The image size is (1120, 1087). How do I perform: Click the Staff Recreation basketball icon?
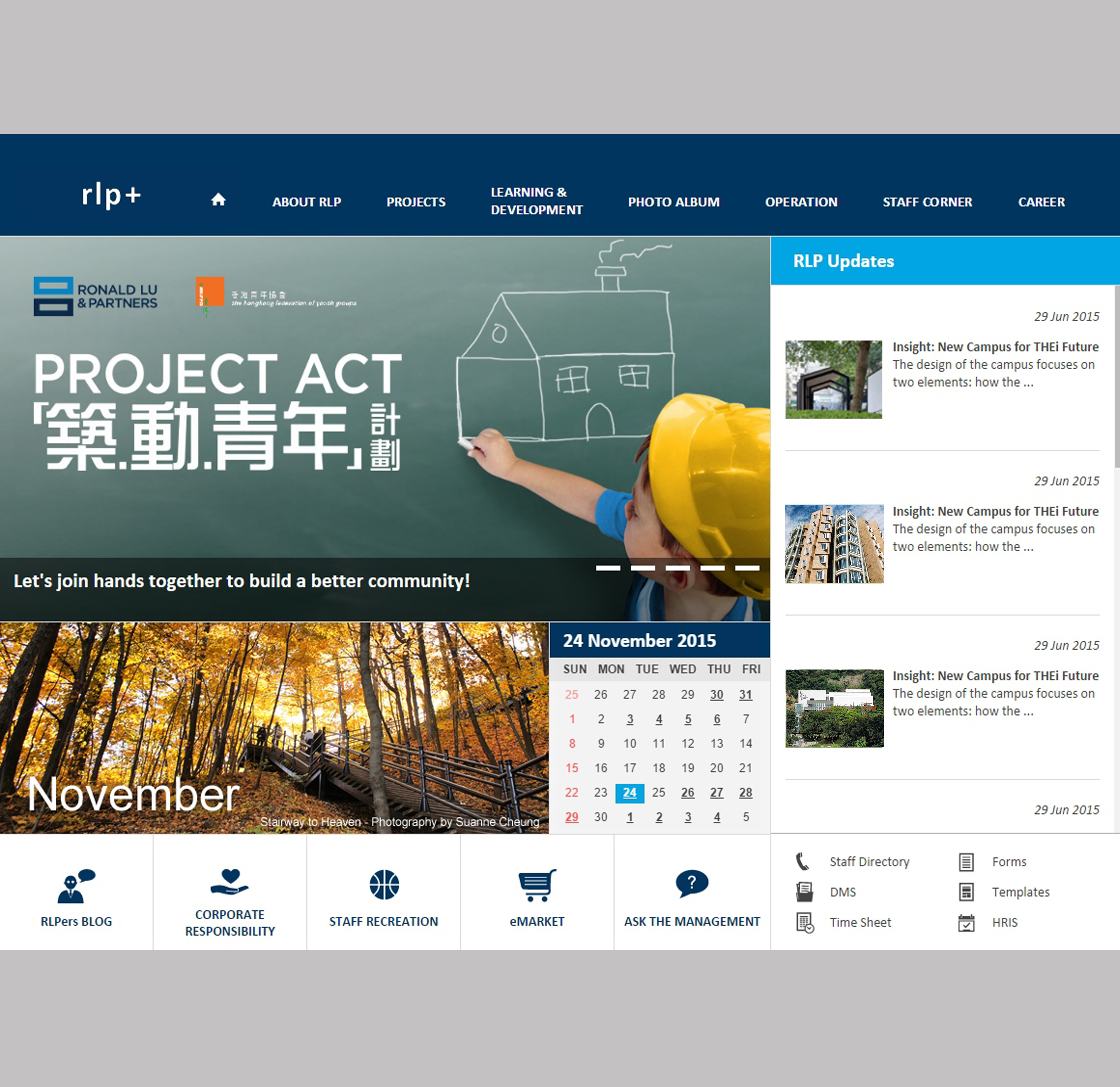pos(384,884)
